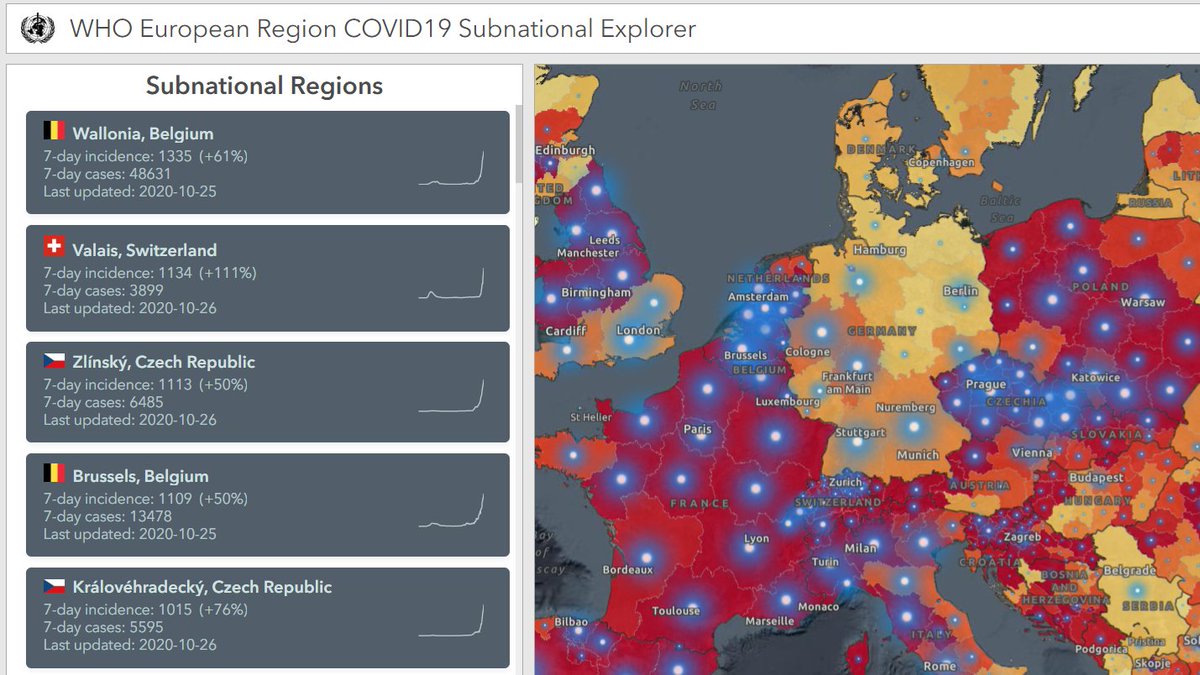Click '7-day incidence: 1113 (+50%)' for Zlínský
The image size is (1200, 675).
145,384
